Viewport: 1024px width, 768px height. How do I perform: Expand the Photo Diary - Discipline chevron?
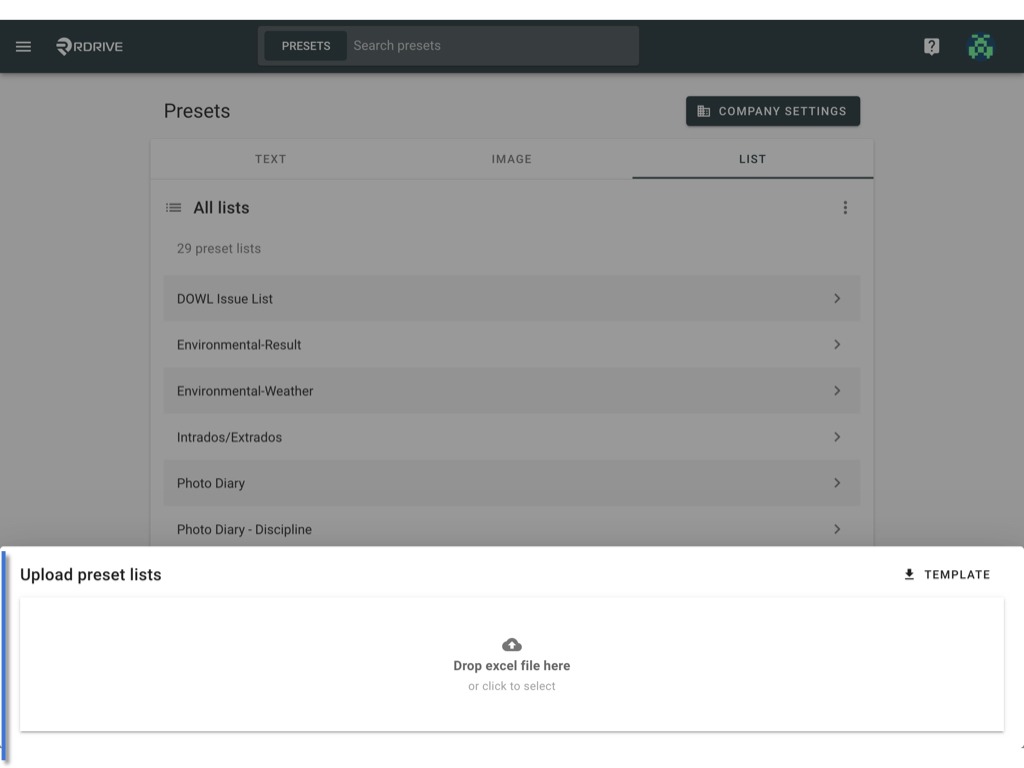[x=837, y=529]
